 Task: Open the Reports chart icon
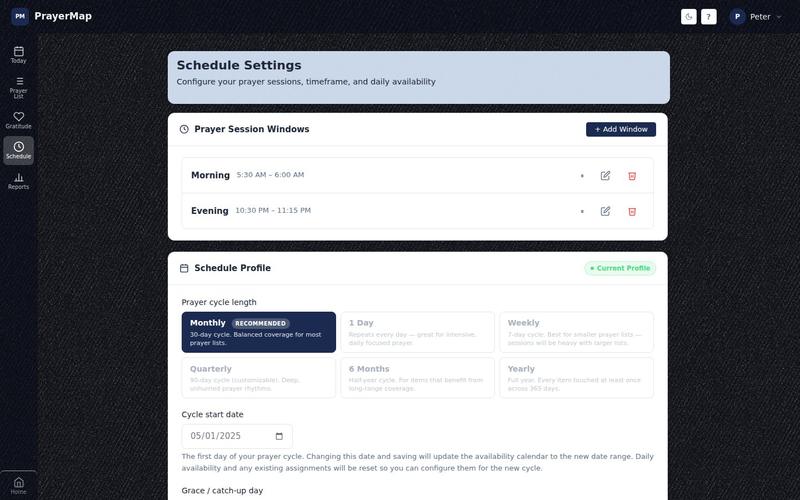(x=18, y=181)
